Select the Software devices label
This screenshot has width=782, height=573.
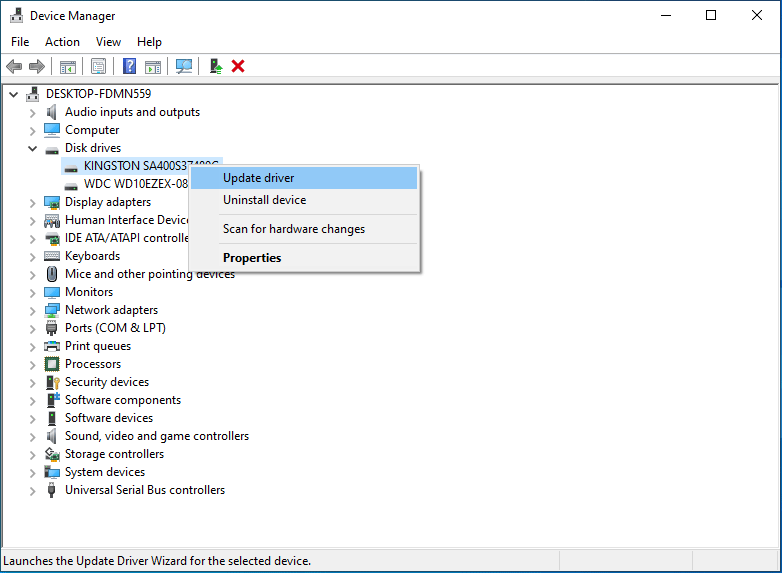point(109,418)
